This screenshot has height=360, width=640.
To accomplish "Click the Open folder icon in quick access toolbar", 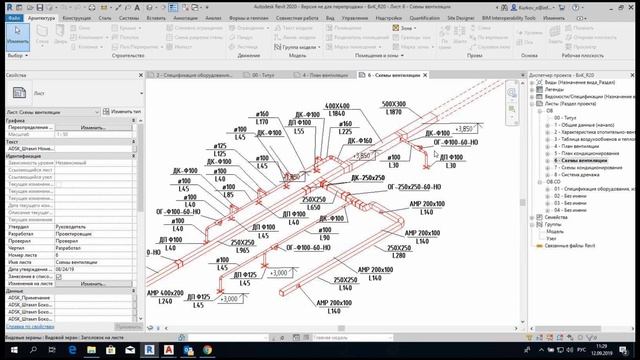I will coord(30,8).
